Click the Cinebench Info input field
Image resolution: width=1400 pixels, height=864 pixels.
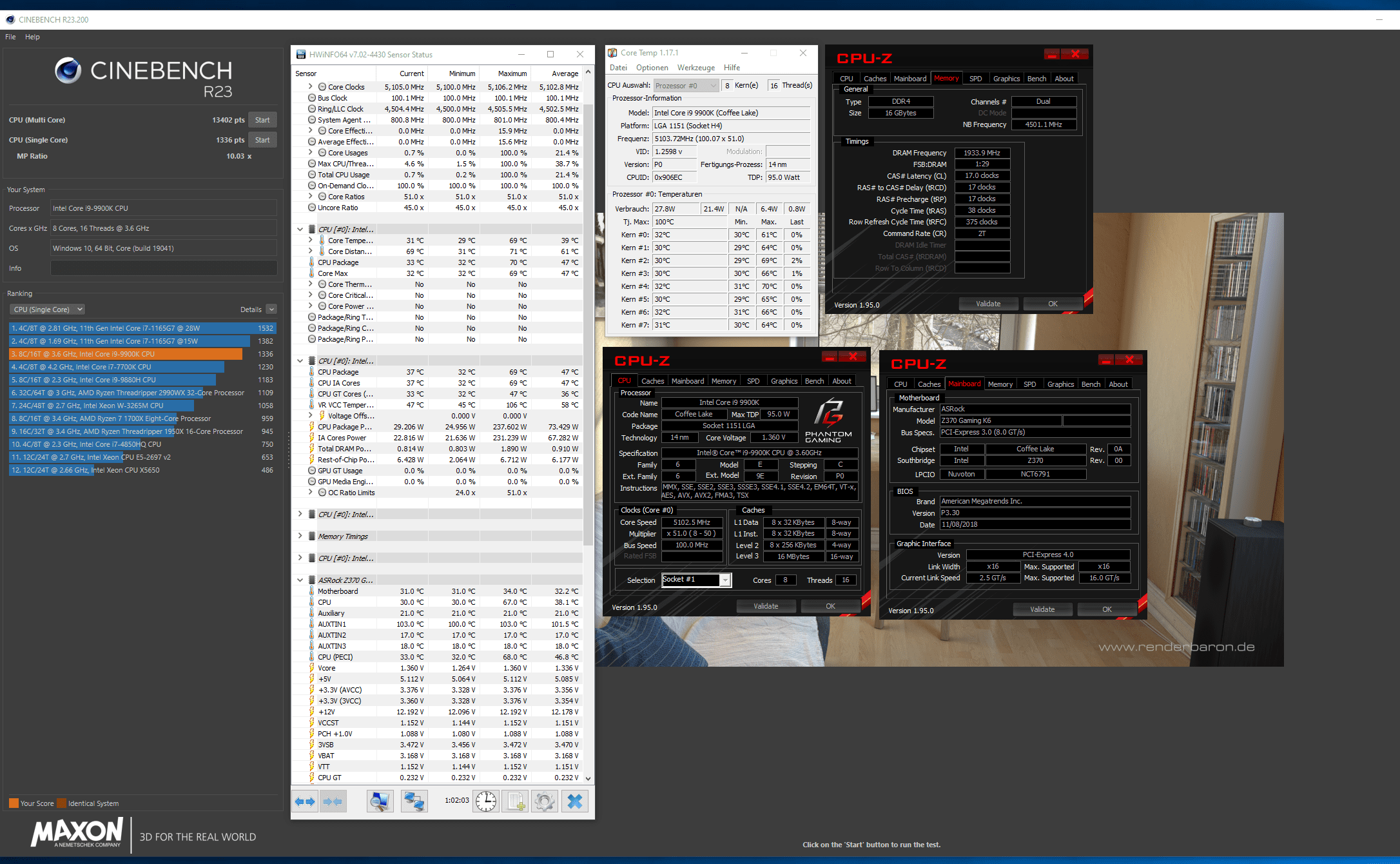point(164,268)
